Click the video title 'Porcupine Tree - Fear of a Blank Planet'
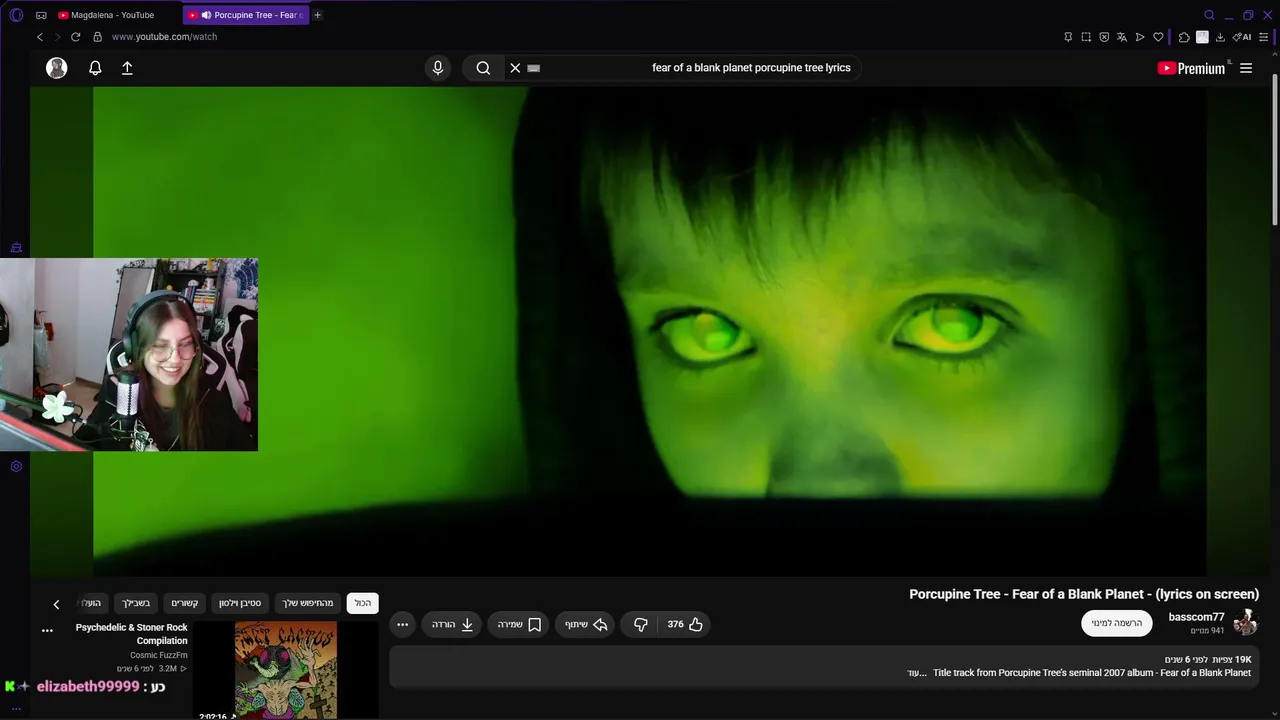 pyautogui.click(x=1084, y=594)
